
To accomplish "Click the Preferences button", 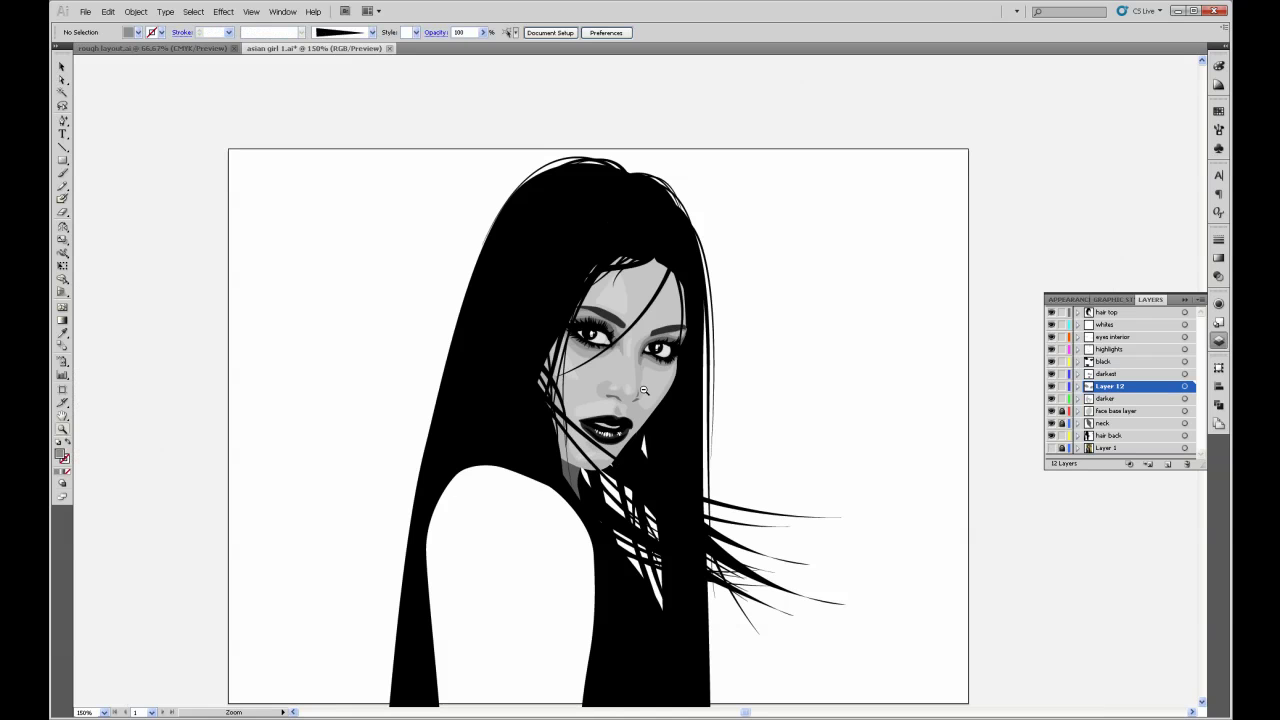I will tap(606, 32).
